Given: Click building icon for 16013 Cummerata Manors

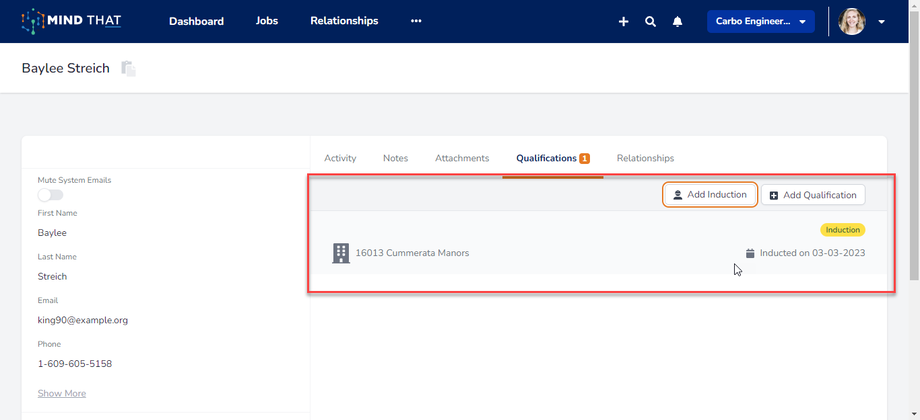Looking at the screenshot, I should (x=341, y=253).
